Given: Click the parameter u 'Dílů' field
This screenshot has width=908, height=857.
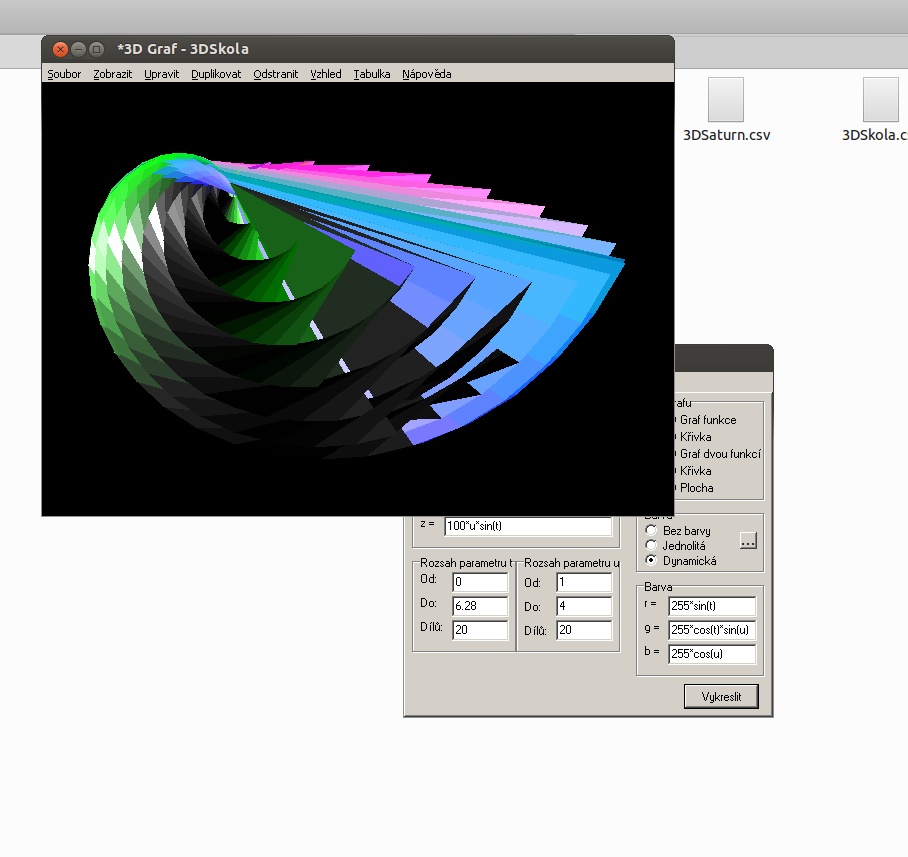Looking at the screenshot, I should coord(584,631).
